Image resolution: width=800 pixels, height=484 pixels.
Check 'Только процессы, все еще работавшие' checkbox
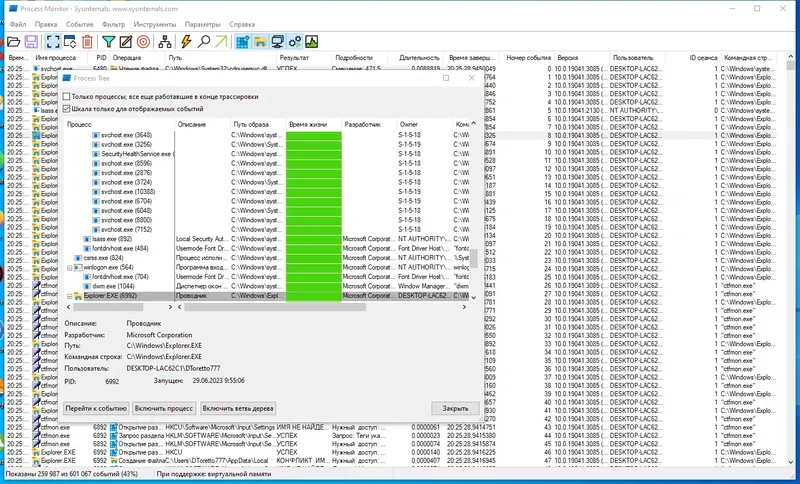[67, 97]
